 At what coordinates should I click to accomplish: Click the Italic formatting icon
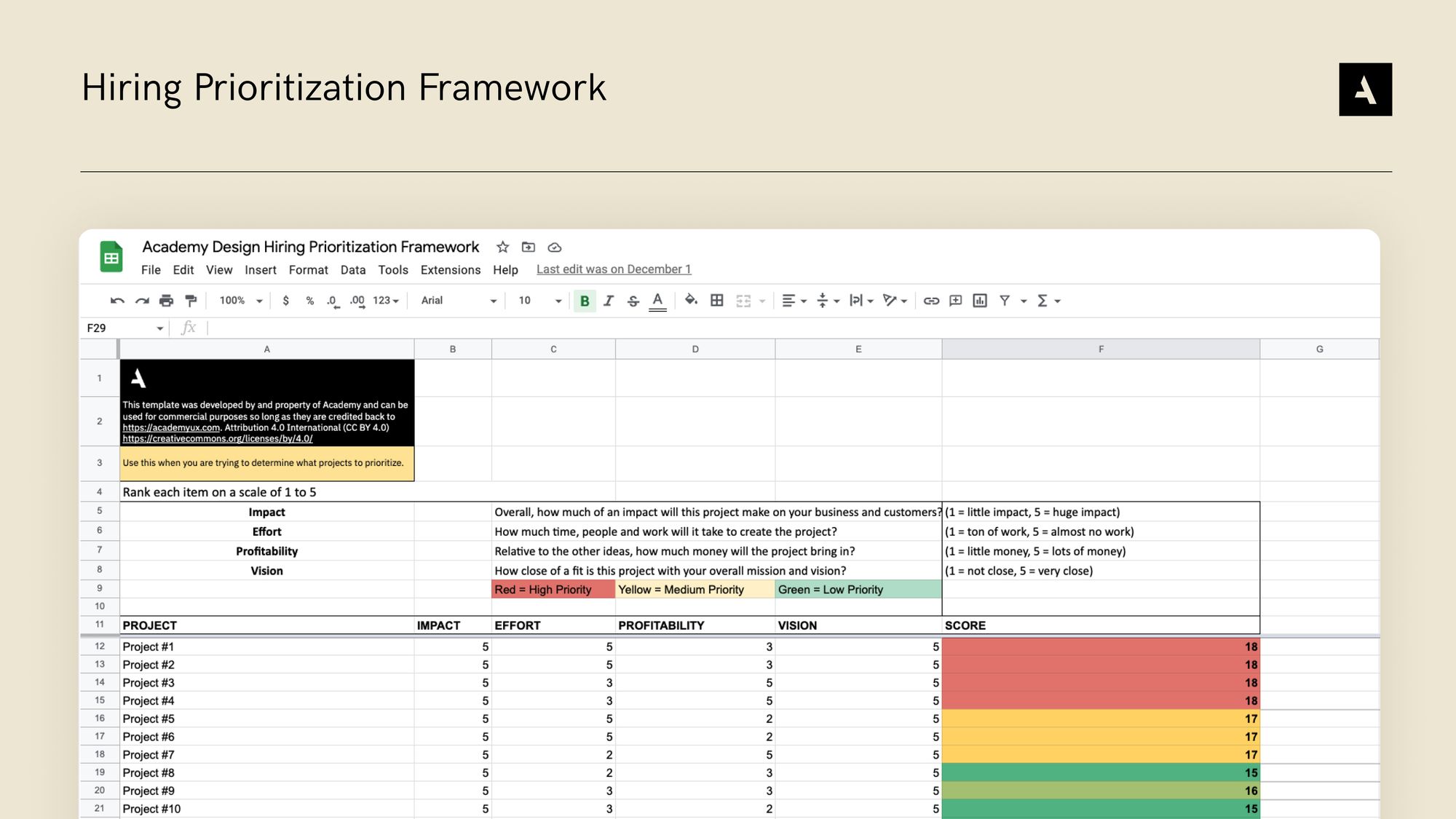pos(608,300)
